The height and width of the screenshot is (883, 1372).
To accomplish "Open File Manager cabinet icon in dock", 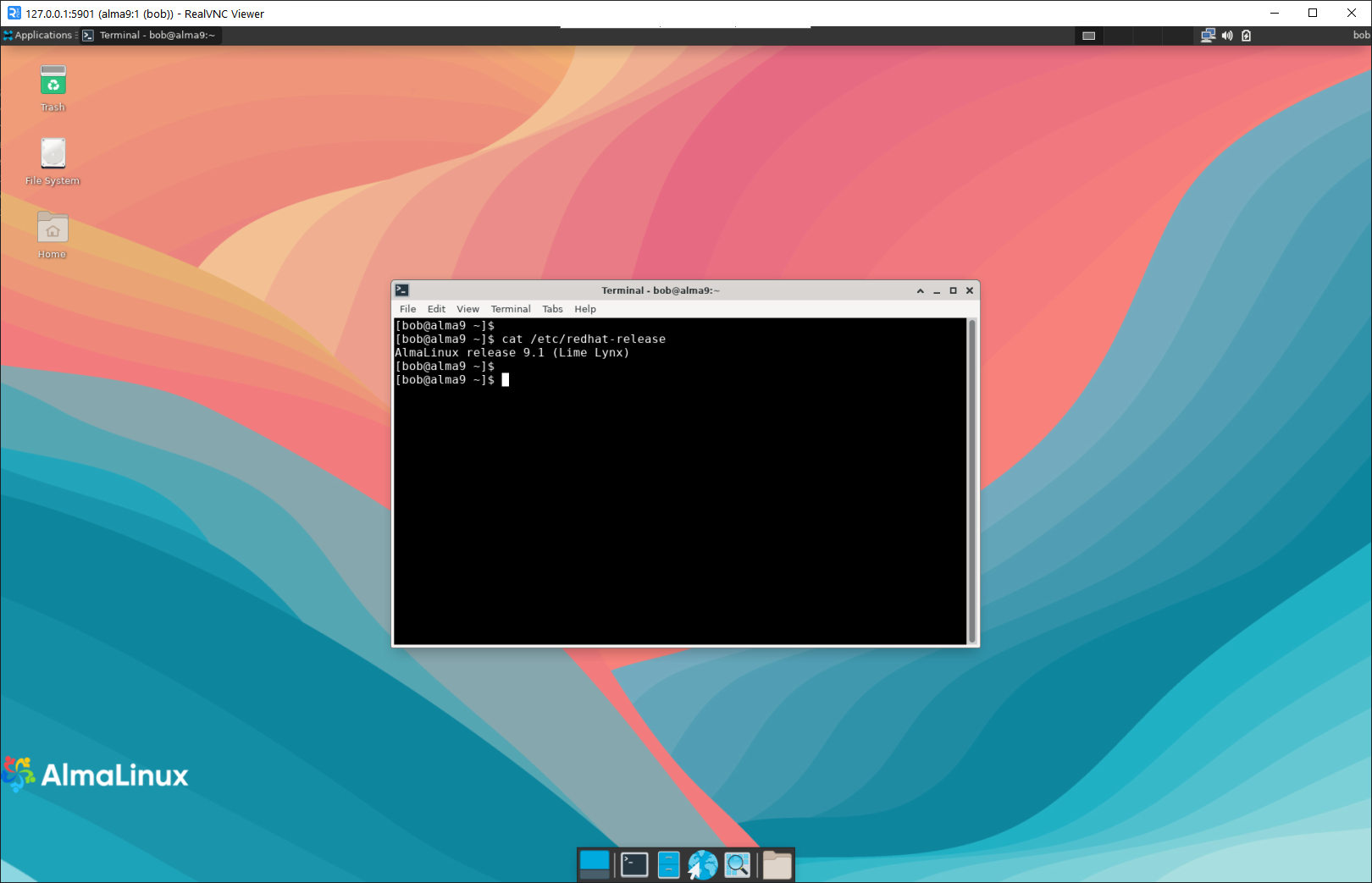I will click(x=668, y=864).
